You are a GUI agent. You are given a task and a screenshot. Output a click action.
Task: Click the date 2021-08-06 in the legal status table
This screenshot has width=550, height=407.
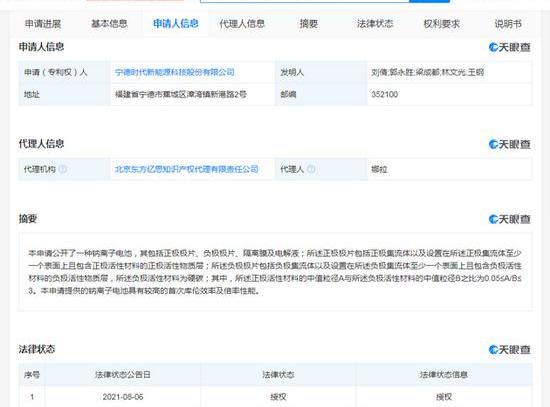coord(123,397)
